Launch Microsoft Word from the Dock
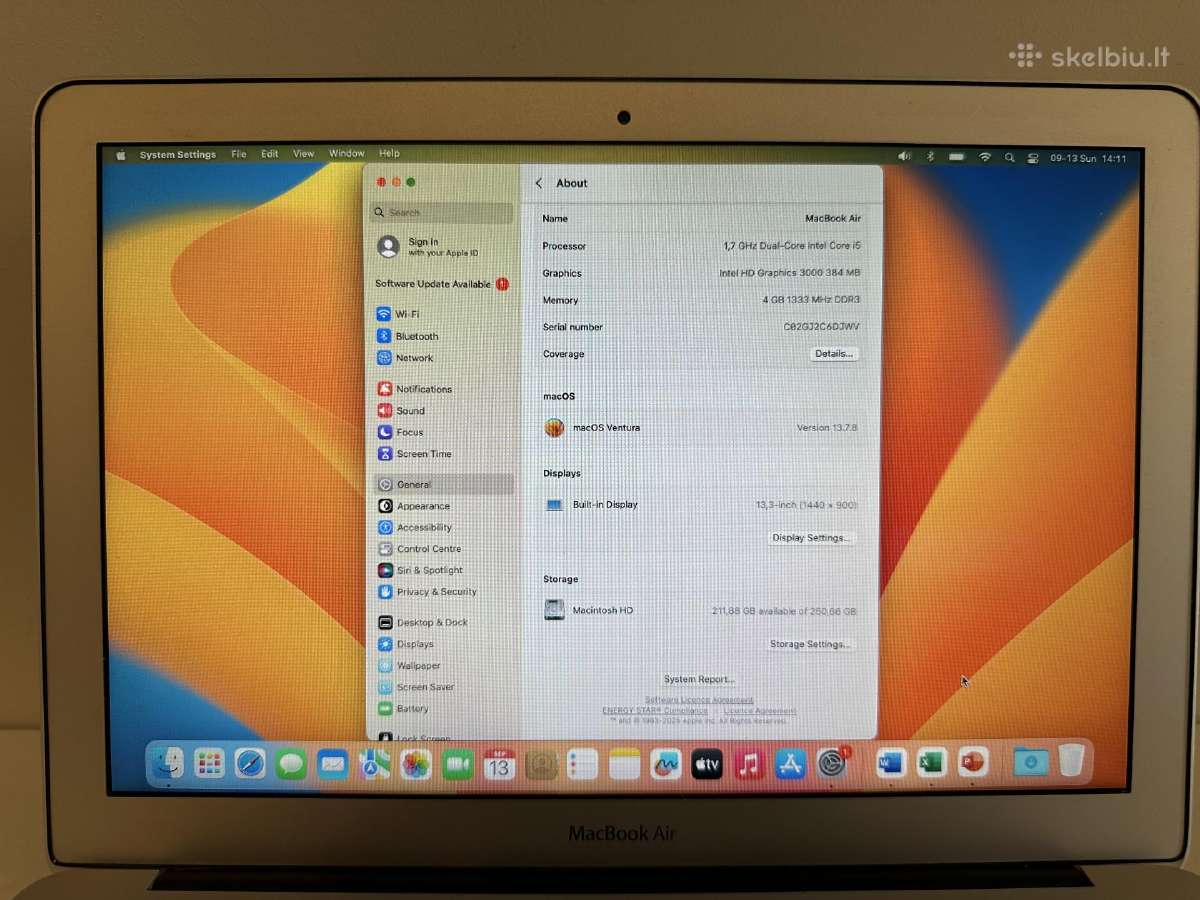 890,763
